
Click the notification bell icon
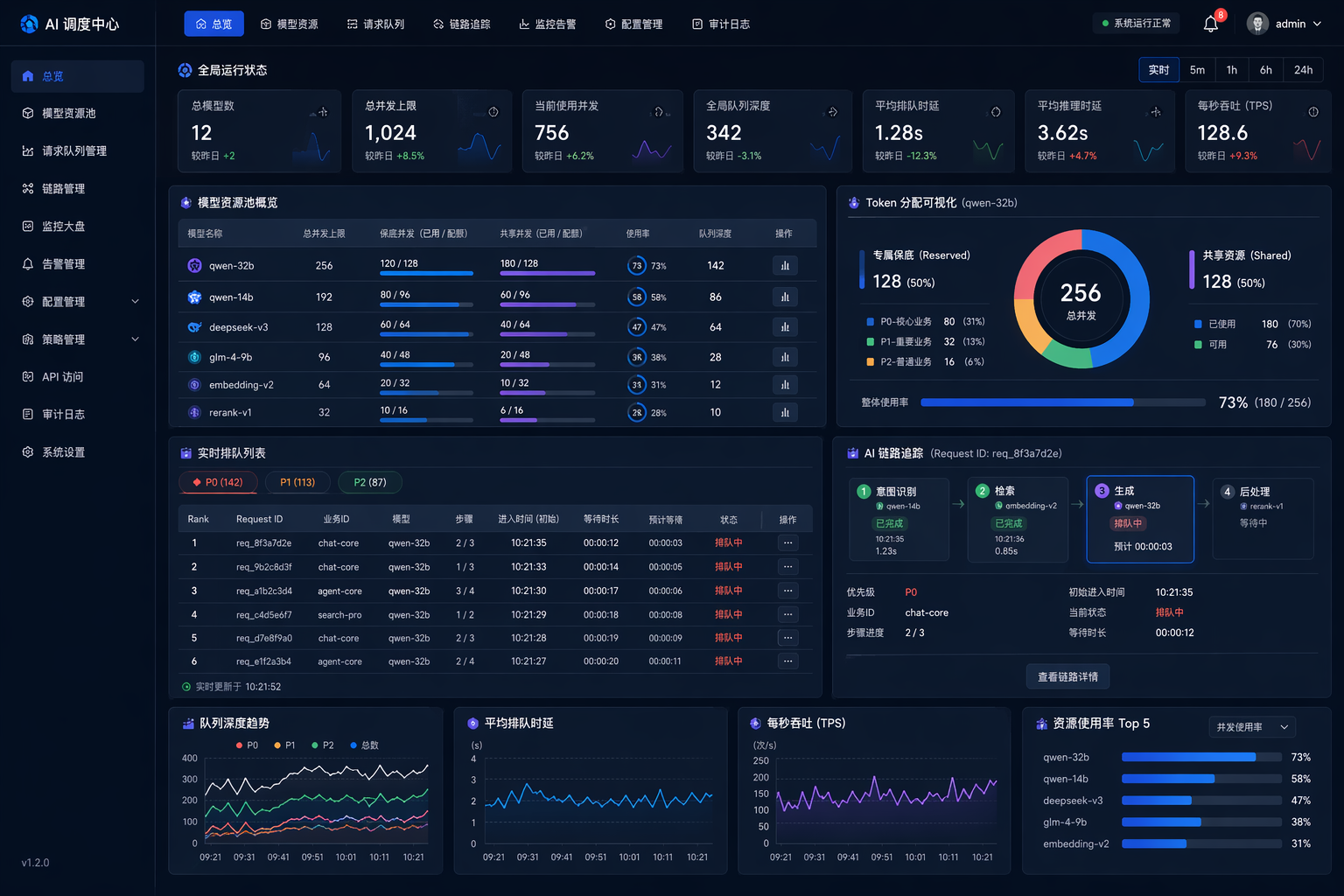(1211, 24)
